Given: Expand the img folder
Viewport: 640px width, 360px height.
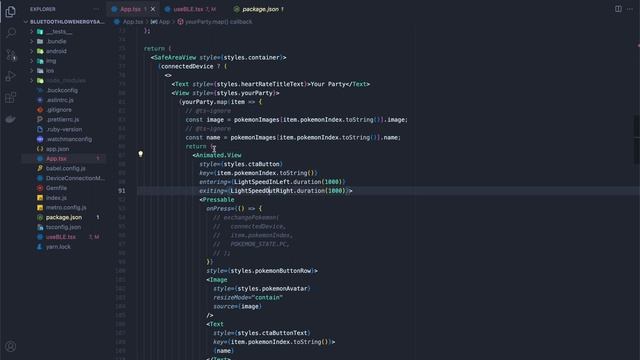Looking at the screenshot, I should (x=51, y=61).
